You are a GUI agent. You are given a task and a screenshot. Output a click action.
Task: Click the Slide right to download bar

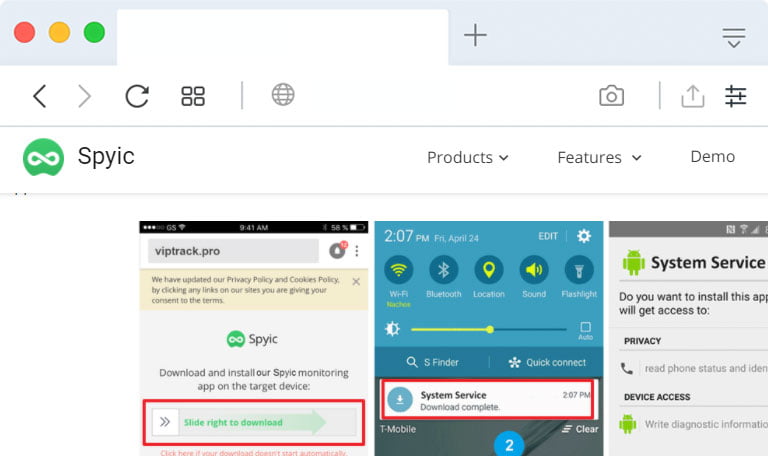(254, 422)
